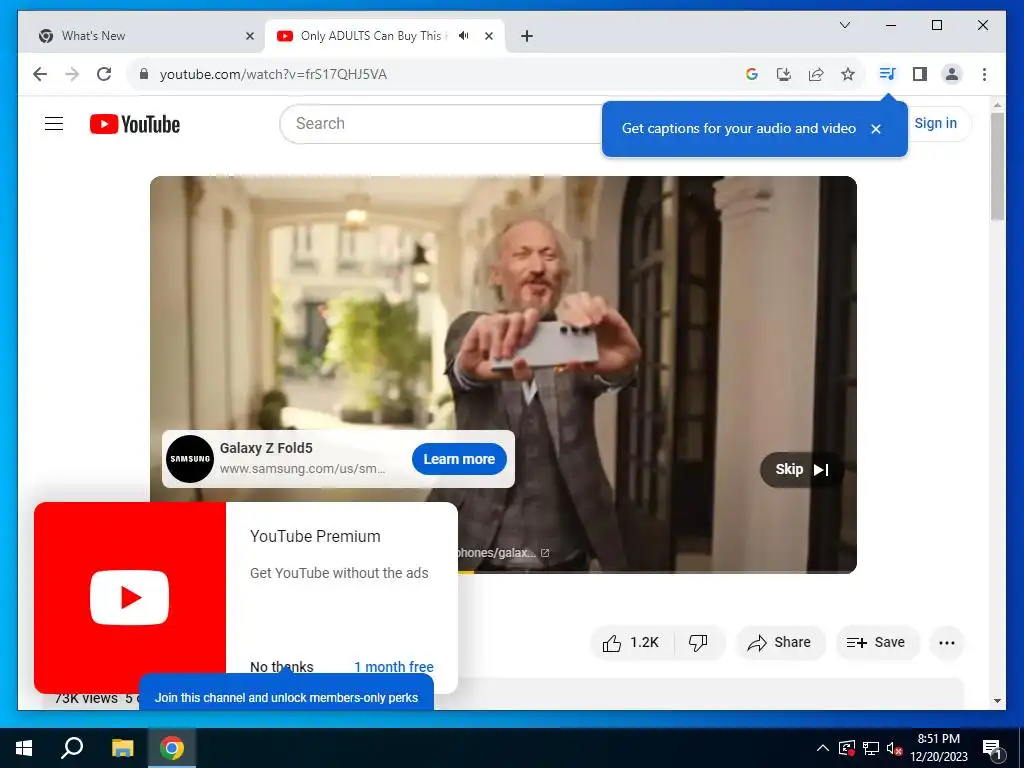Open Windows taskbar search
This screenshot has height=768, width=1024.
[x=72, y=748]
